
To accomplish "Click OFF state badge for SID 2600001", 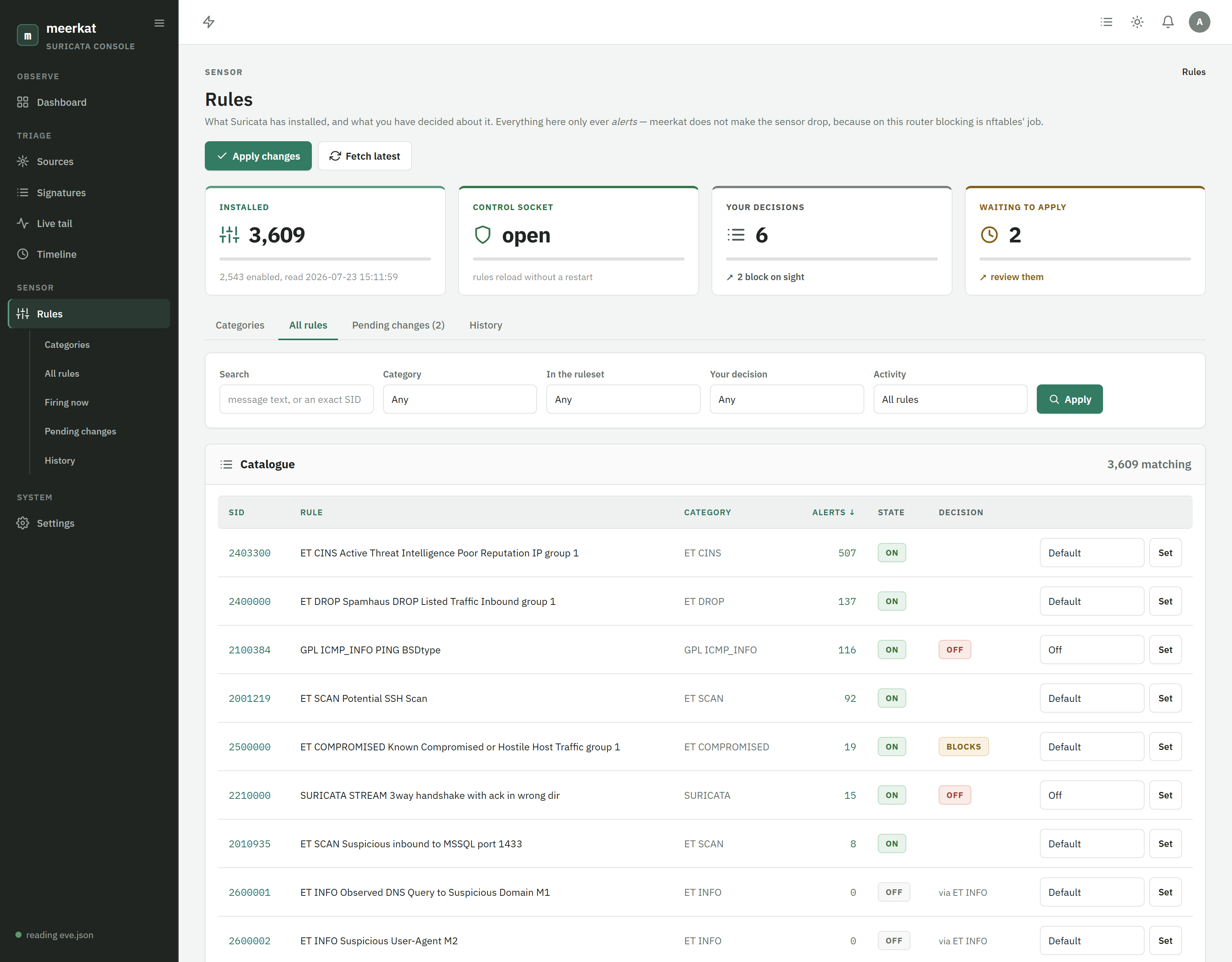I will pyautogui.click(x=894, y=892).
